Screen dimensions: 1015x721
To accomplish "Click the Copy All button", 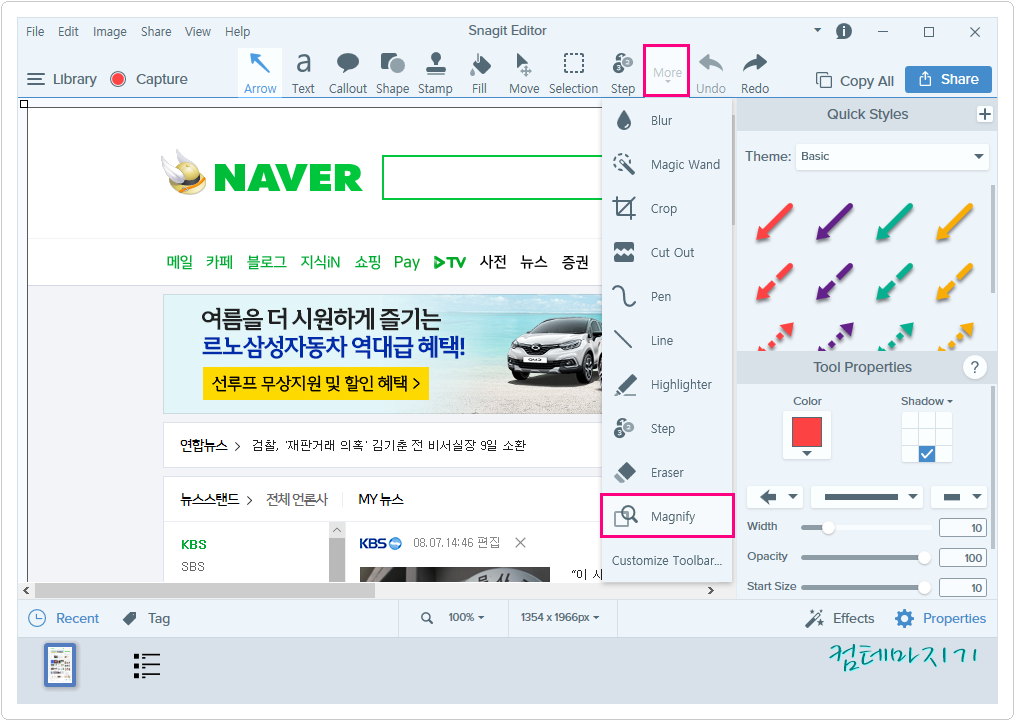I will tap(854, 80).
